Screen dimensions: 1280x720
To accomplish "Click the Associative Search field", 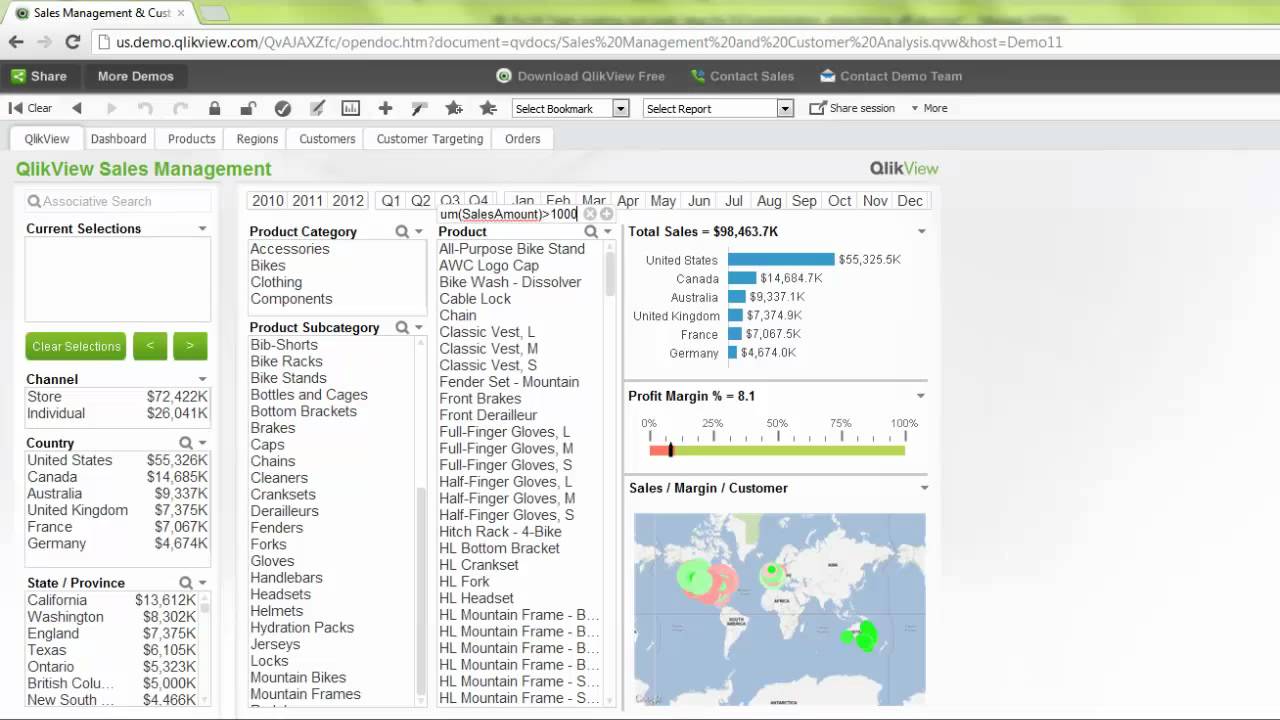I will tap(118, 201).
